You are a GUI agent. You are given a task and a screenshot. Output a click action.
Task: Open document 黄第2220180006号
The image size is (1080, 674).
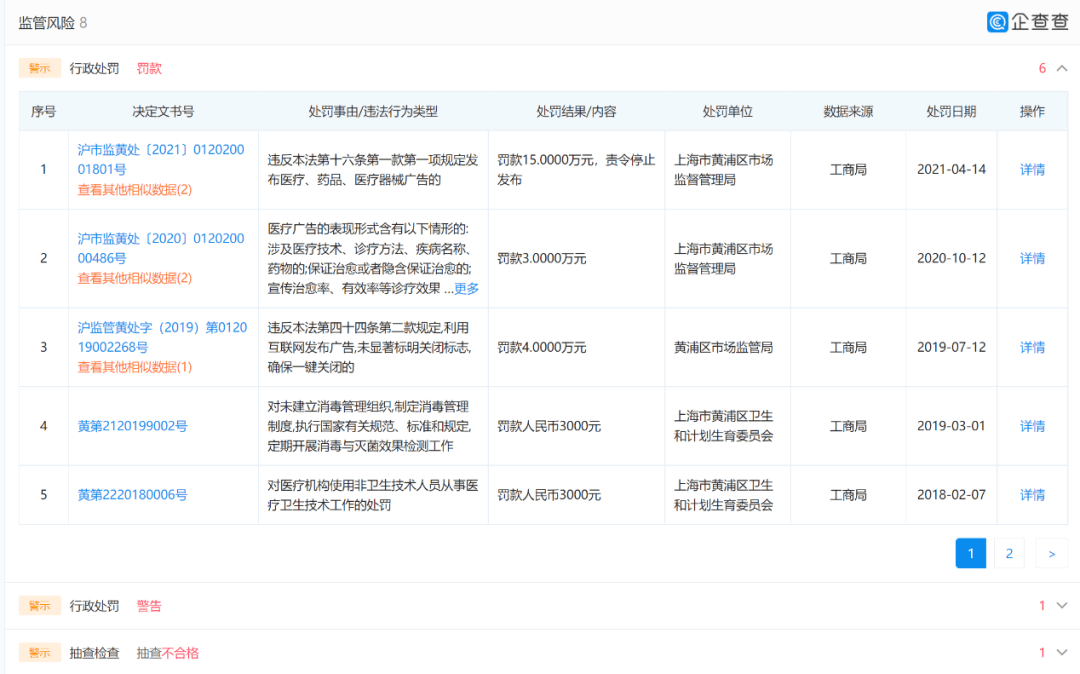coord(132,495)
